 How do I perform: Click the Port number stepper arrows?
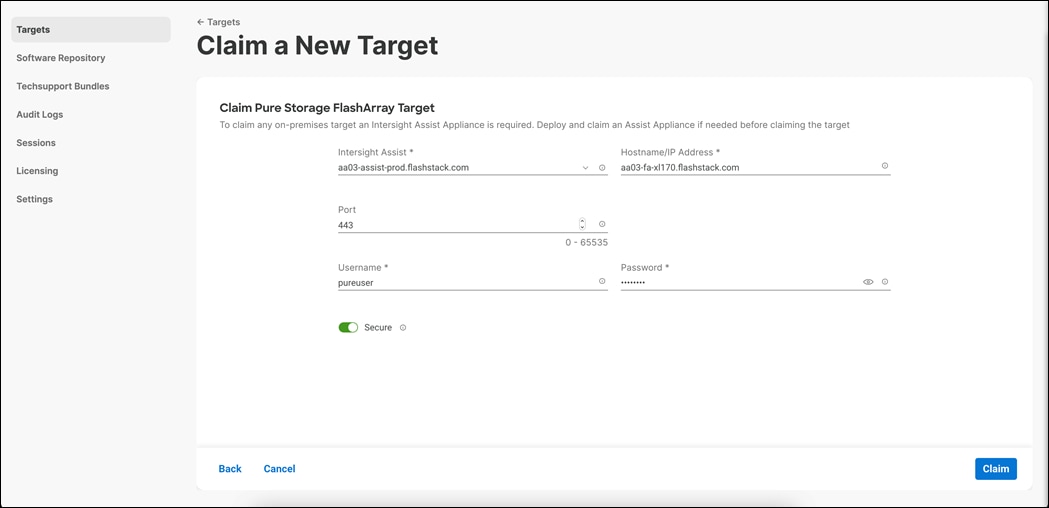[x=582, y=225]
